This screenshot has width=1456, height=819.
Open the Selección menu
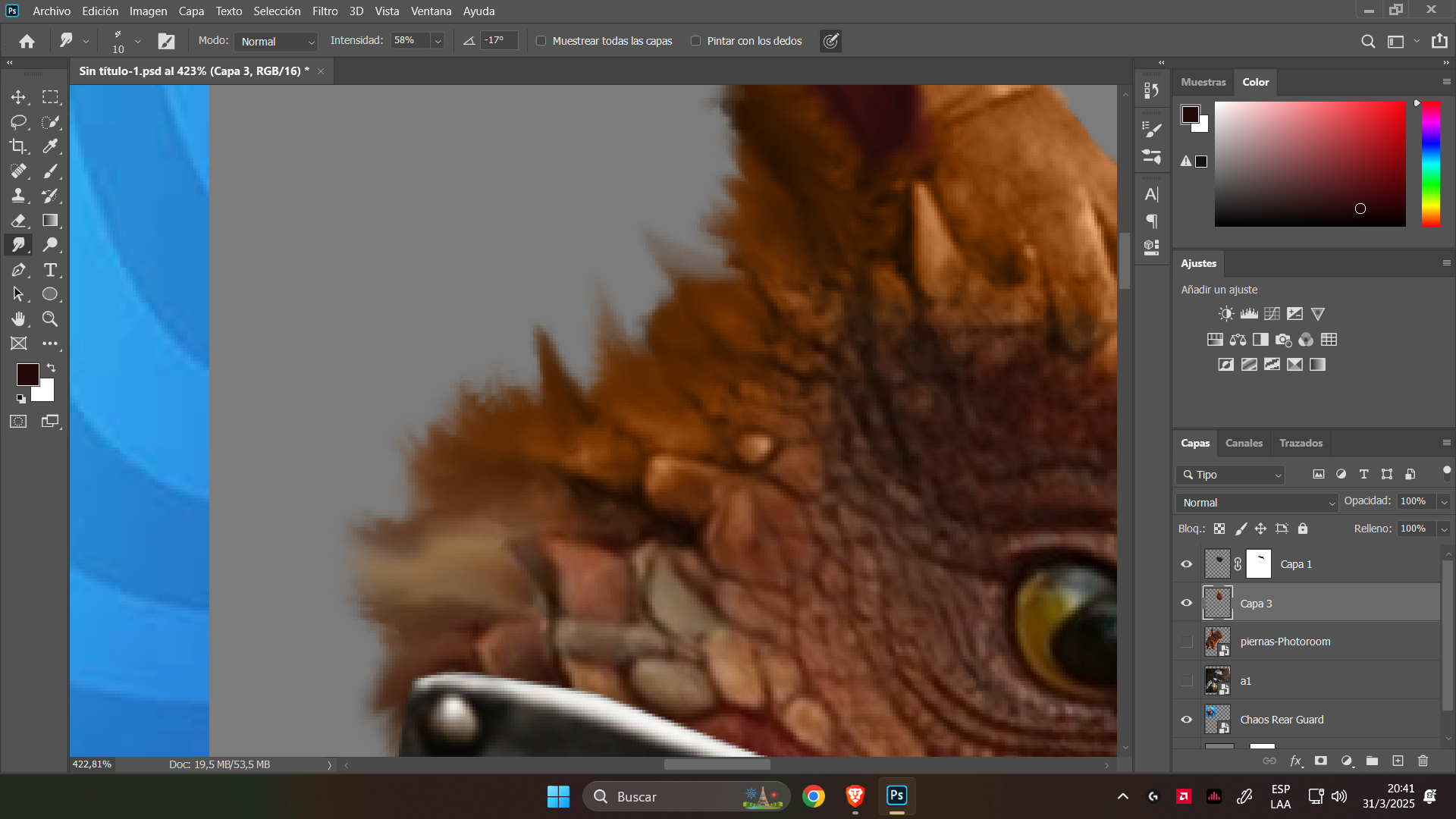coord(277,11)
